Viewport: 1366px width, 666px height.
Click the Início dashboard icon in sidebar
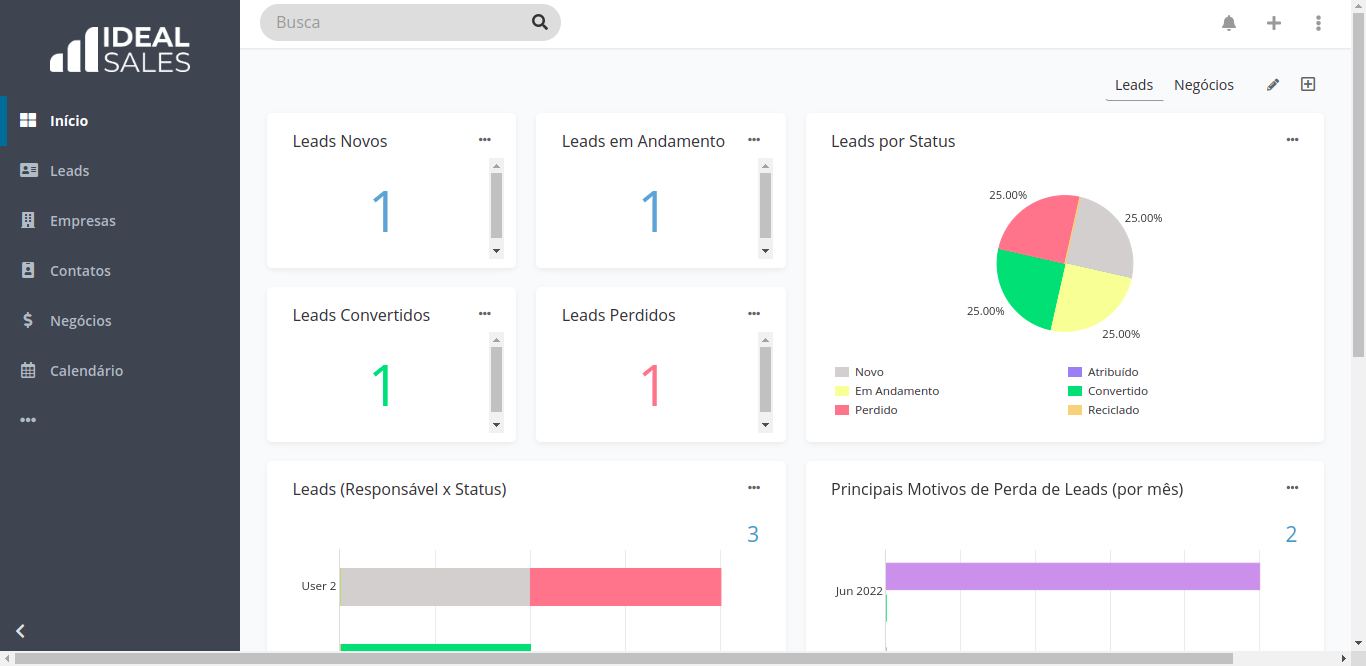tap(28, 120)
